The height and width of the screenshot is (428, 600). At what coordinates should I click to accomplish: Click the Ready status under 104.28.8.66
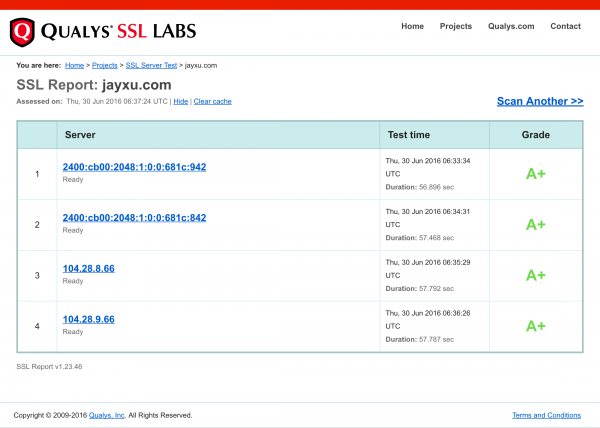73,281
